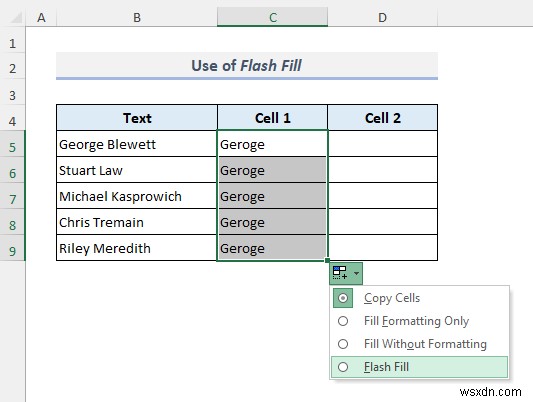Click row 2 header
This screenshot has height=402, width=533.
point(13,68)
